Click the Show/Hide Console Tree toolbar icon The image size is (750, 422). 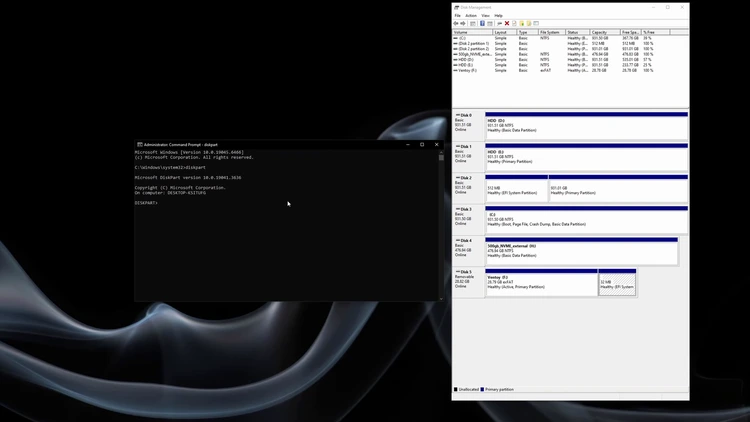click(473, 23)
